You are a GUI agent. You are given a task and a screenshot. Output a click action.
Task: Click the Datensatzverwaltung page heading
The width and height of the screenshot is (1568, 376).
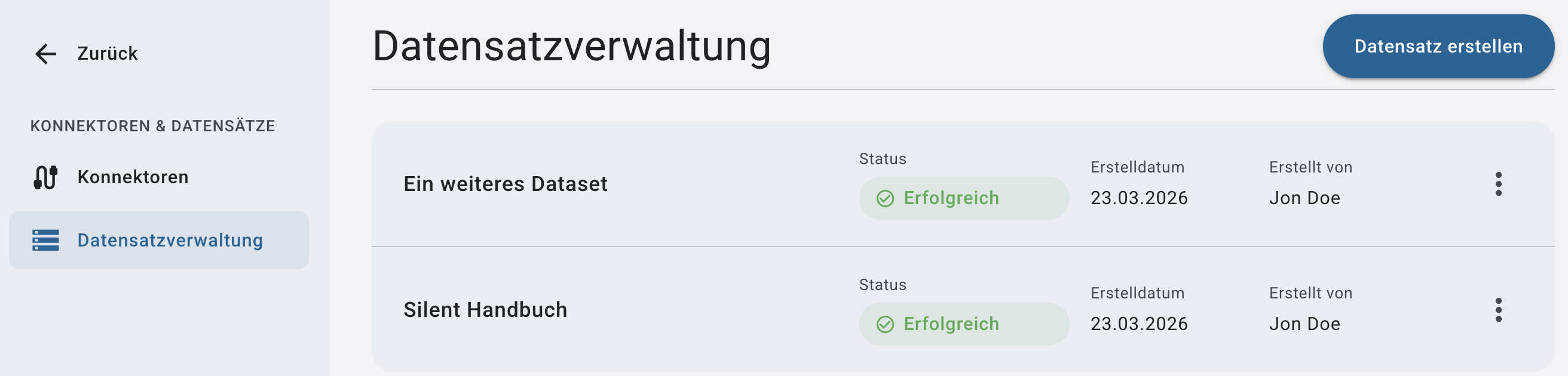pos(571,46)
